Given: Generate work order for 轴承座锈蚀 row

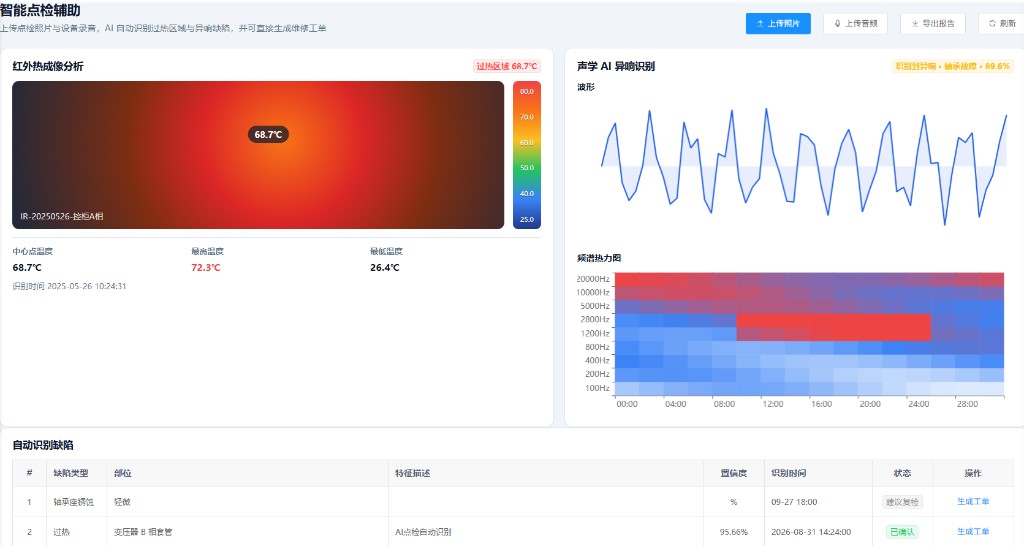Looking at the screenshot, I should coord(972,502).
